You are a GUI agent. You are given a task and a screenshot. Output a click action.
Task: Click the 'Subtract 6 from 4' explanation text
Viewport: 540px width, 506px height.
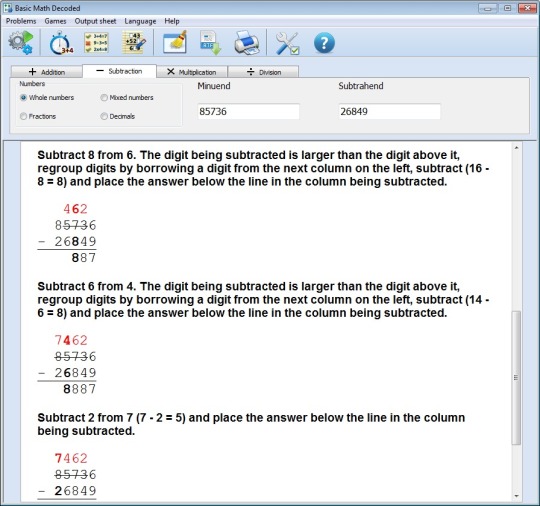click(263, 300)
